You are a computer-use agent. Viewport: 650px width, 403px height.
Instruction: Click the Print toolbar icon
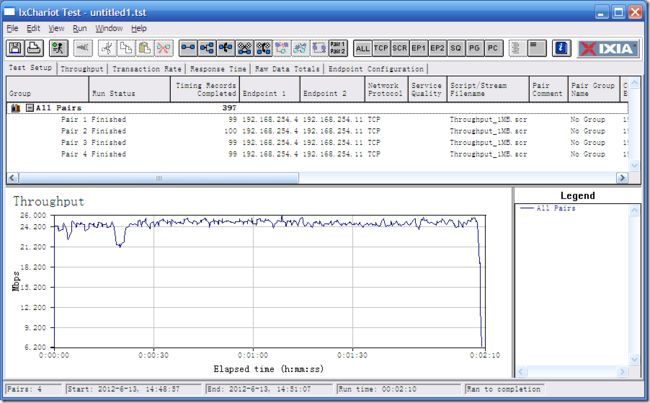(x=34, y=48)
